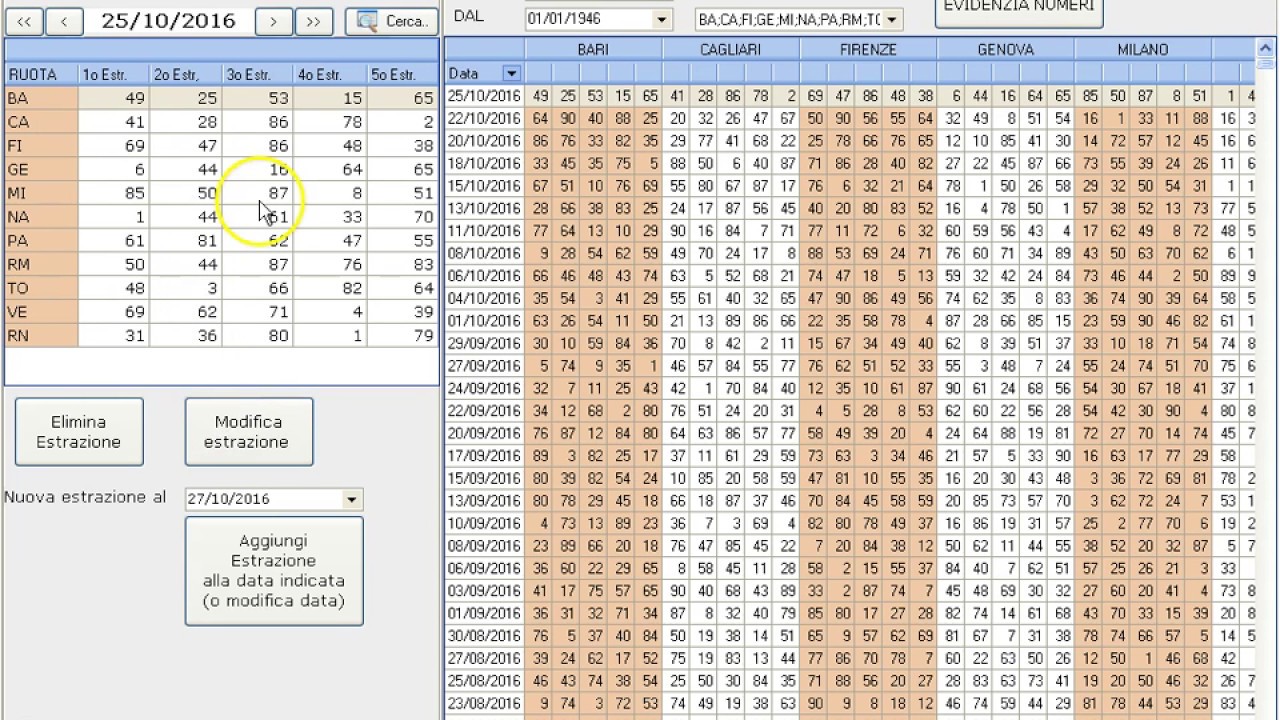Select the 23/08/2016 row in archive

click(850, 703)
